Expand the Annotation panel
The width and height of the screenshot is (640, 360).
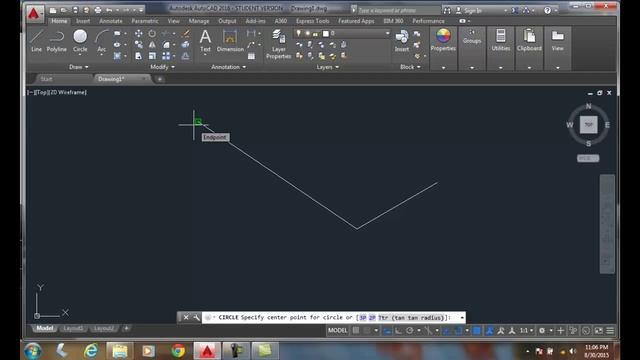click(x=229, y=67)
